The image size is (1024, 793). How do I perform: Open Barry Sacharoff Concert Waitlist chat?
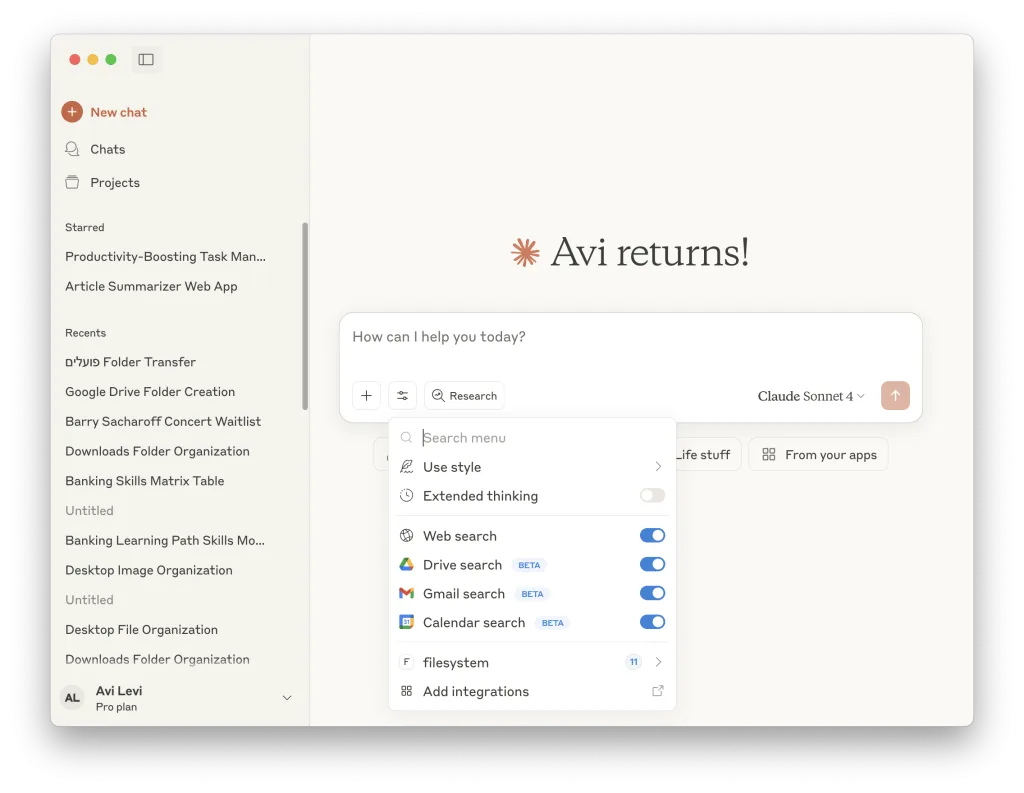click(x=163, y=421)
